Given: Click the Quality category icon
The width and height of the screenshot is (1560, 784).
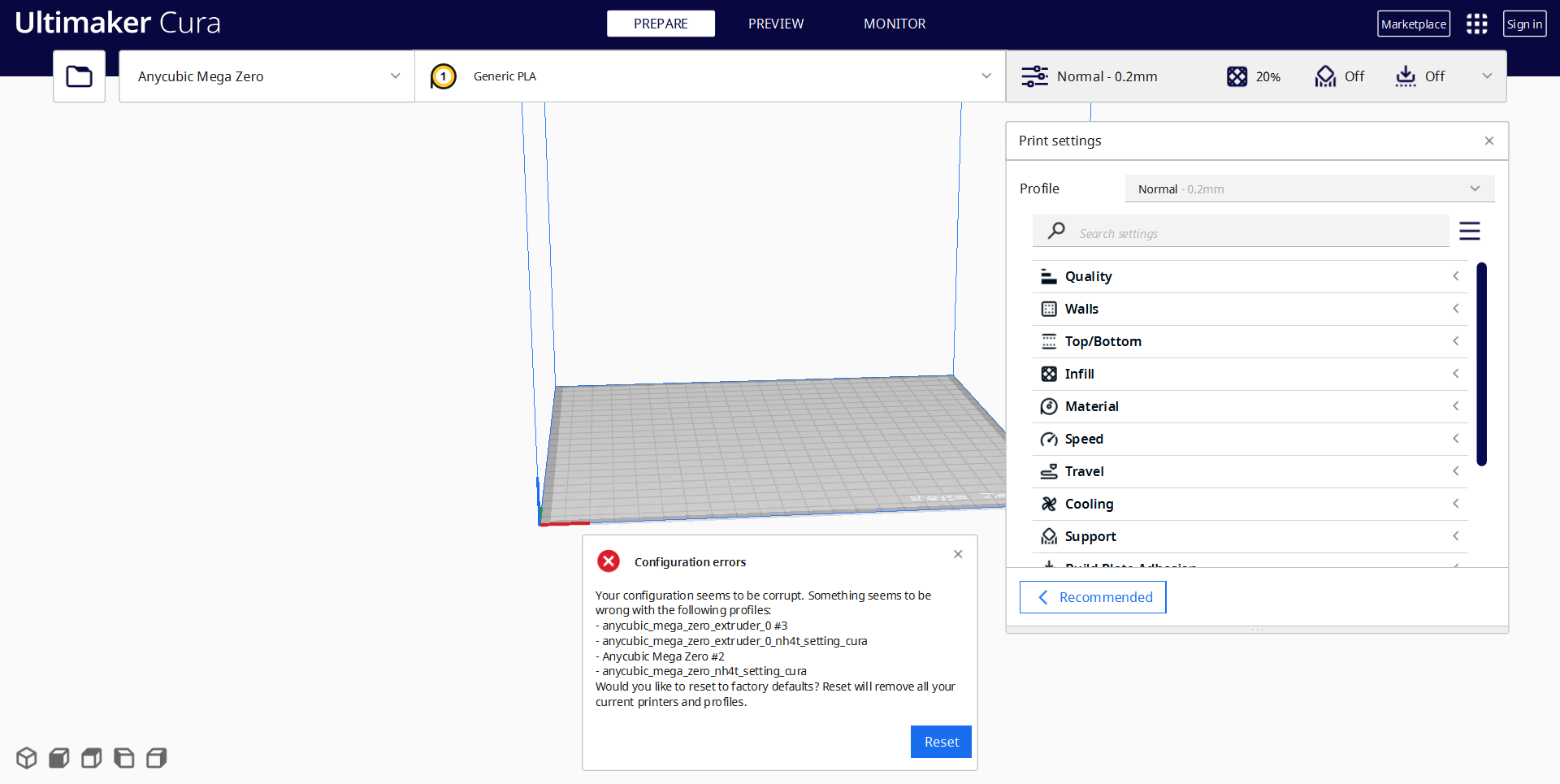Looking at the screenshot, I should 1049,276.
